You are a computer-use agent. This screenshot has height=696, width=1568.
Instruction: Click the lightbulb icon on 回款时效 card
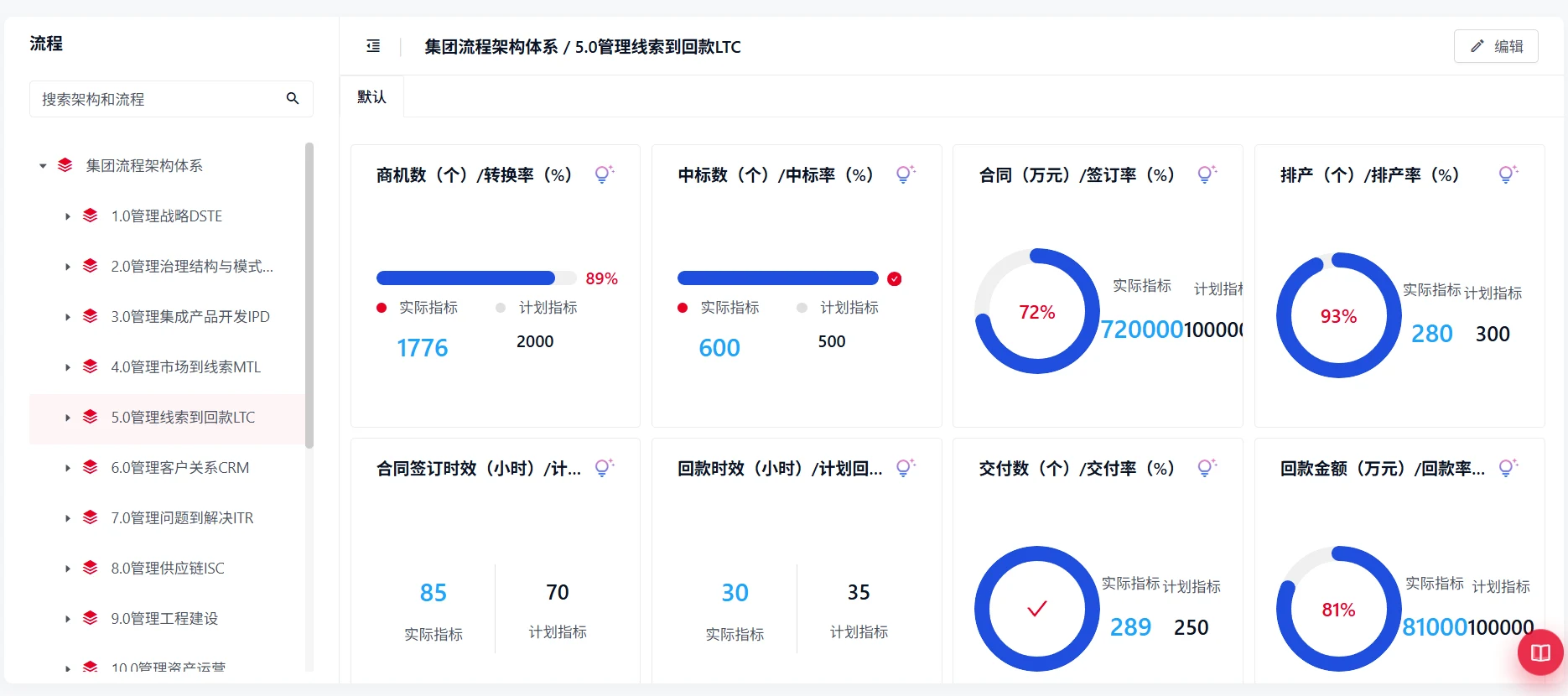point(906,467)
